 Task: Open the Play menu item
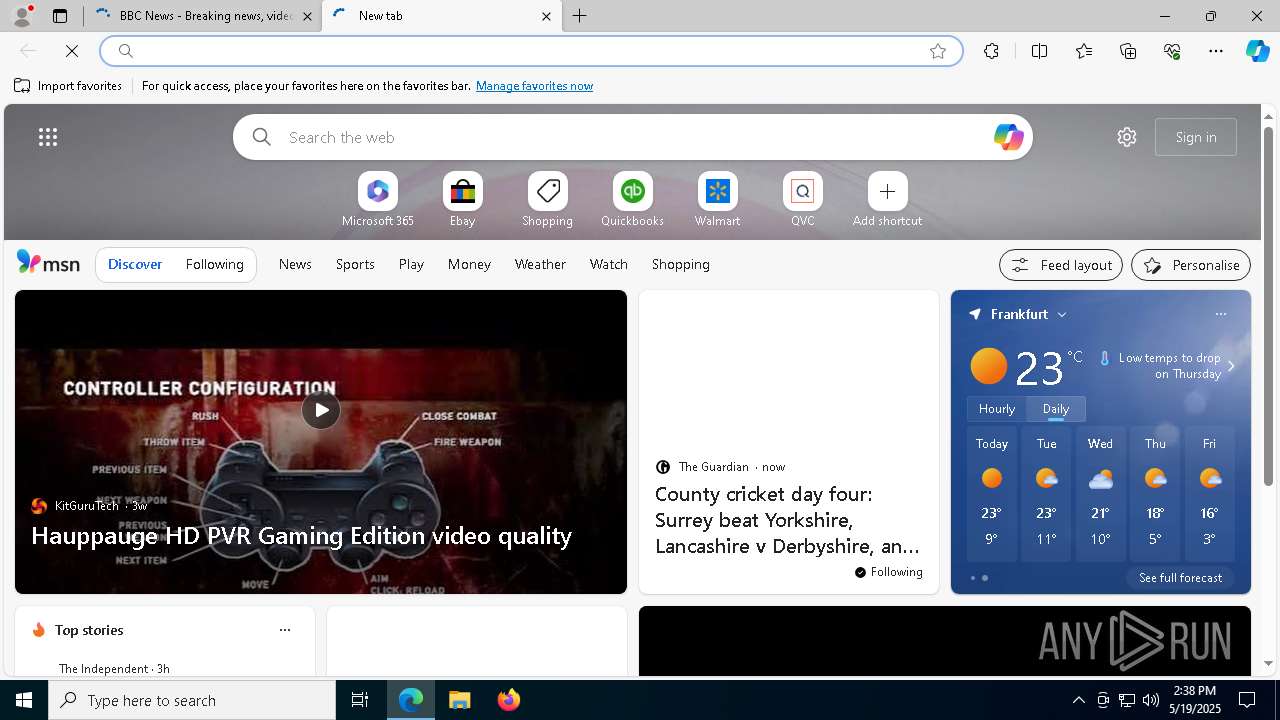[x=411, y=264]
